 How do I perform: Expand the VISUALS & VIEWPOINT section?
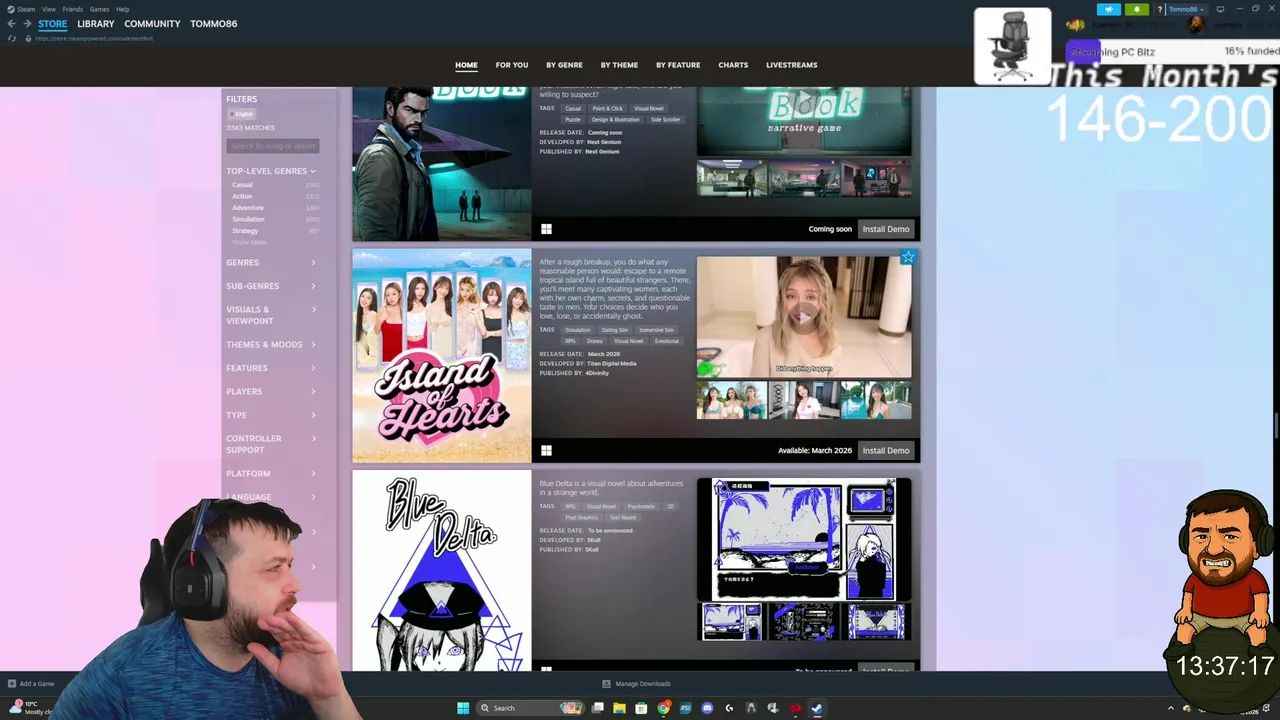pyautogui.click(x=271, y=315)
